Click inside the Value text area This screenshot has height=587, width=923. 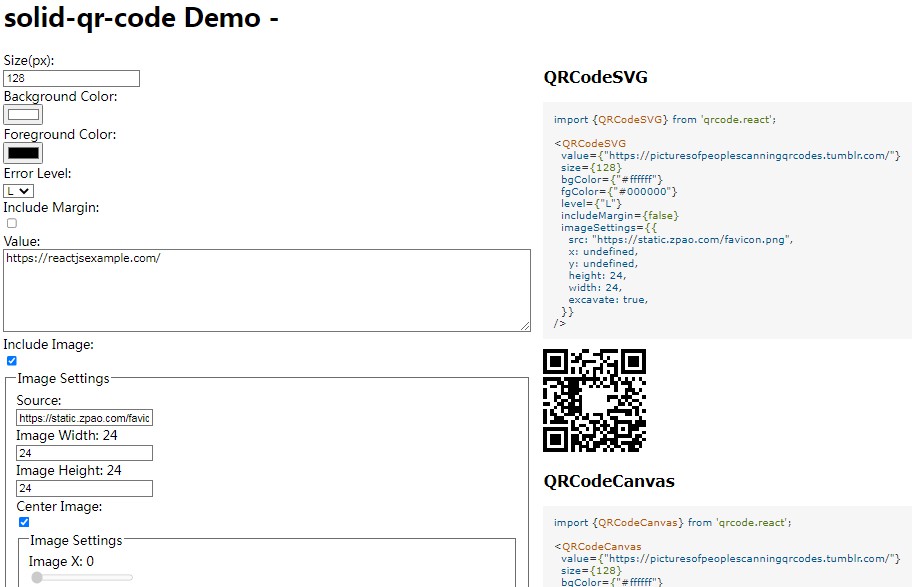266,290
